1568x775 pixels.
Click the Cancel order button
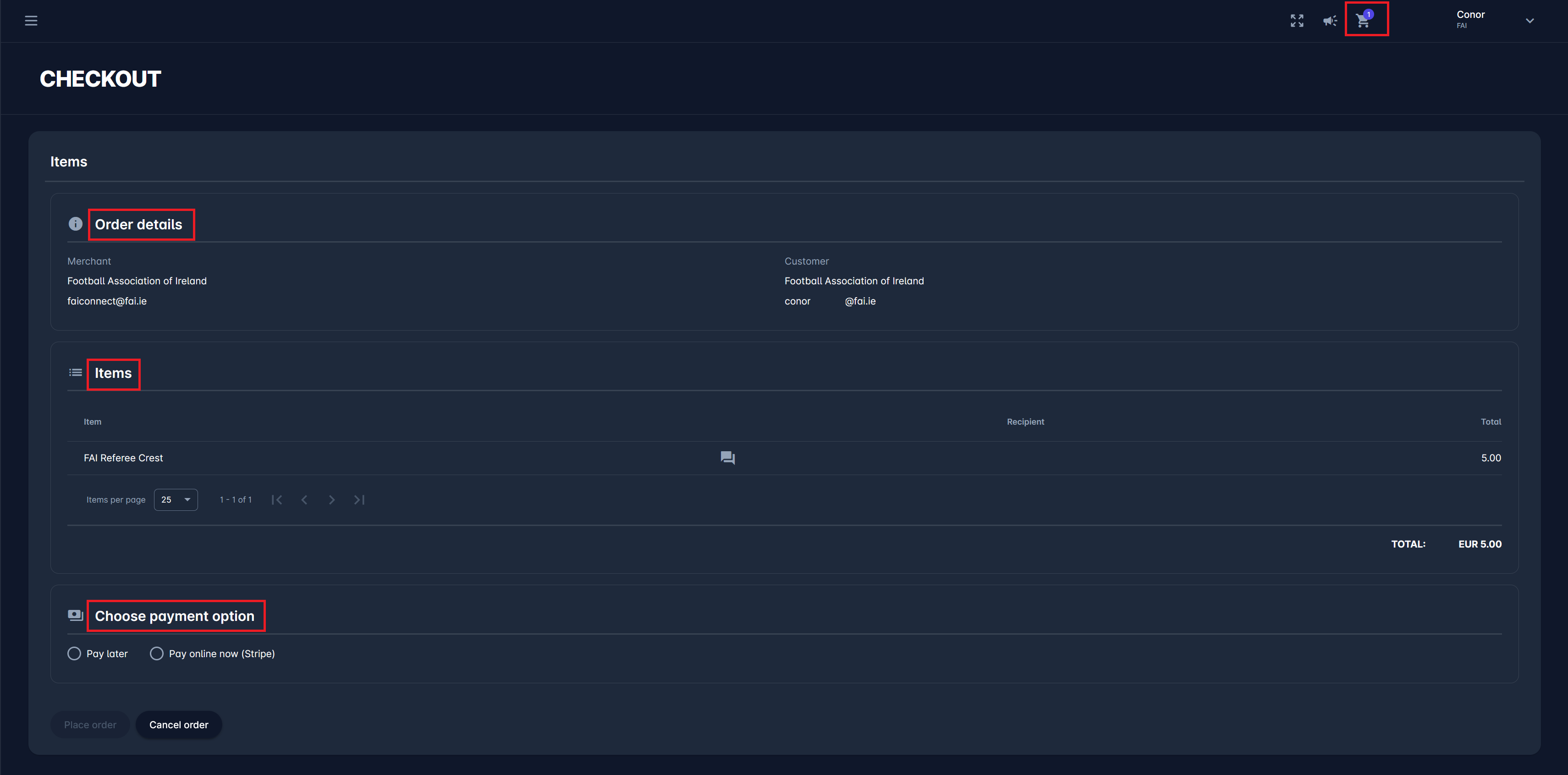(178, 725)
